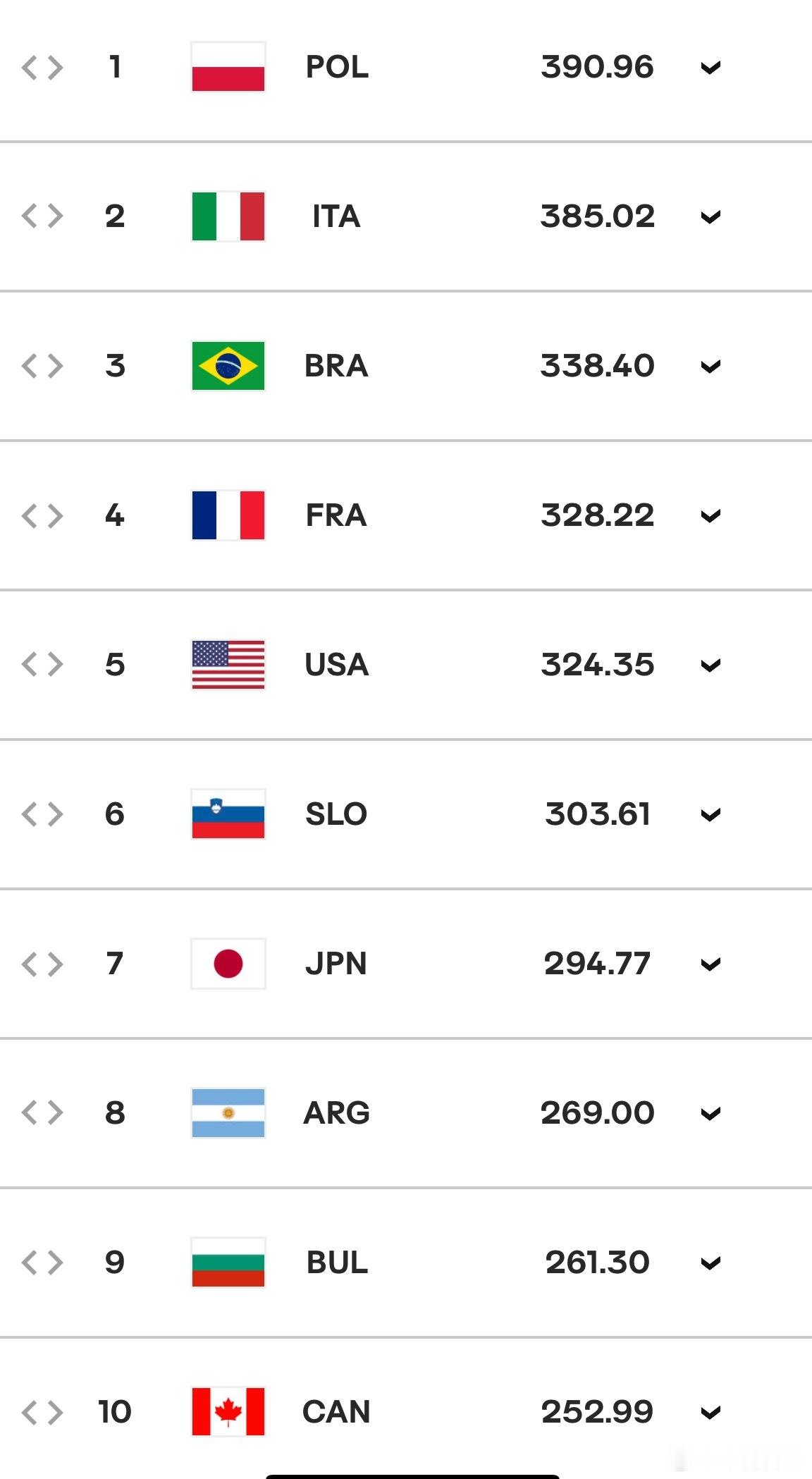
Task: Expand the CAN row chevron
Action: tap(710, 1412)
